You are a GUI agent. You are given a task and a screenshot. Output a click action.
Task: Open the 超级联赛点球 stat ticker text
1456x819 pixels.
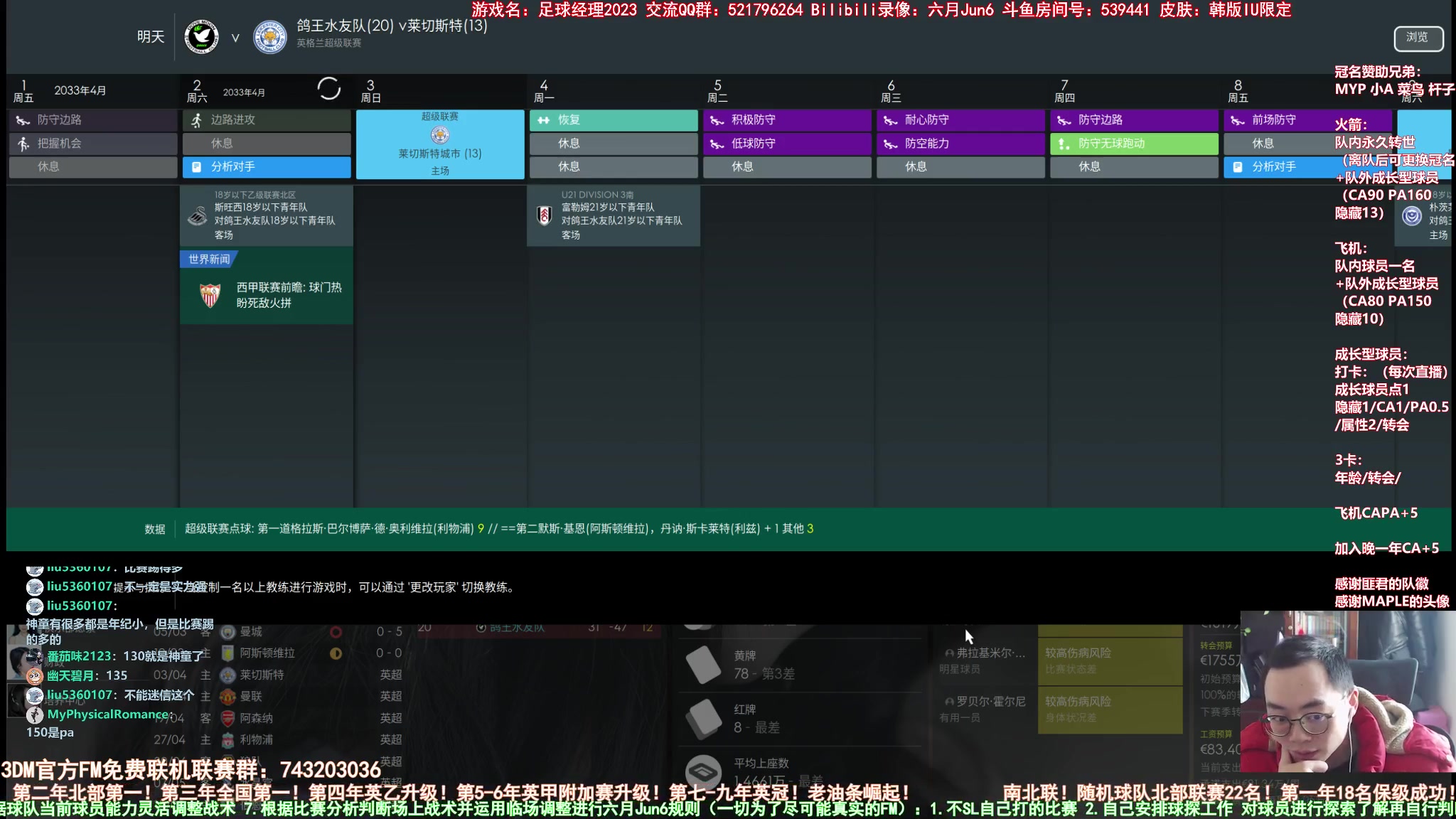point(499,529)
